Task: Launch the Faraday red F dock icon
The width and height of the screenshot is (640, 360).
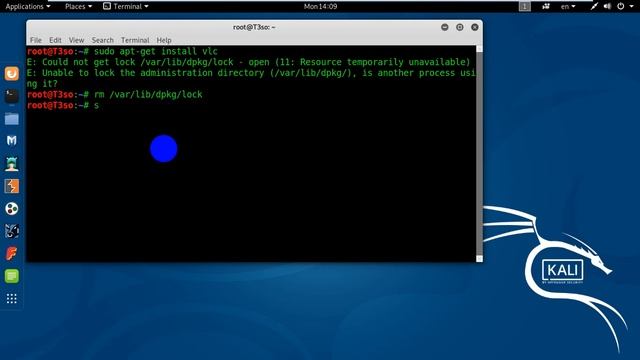Action: 11,253
